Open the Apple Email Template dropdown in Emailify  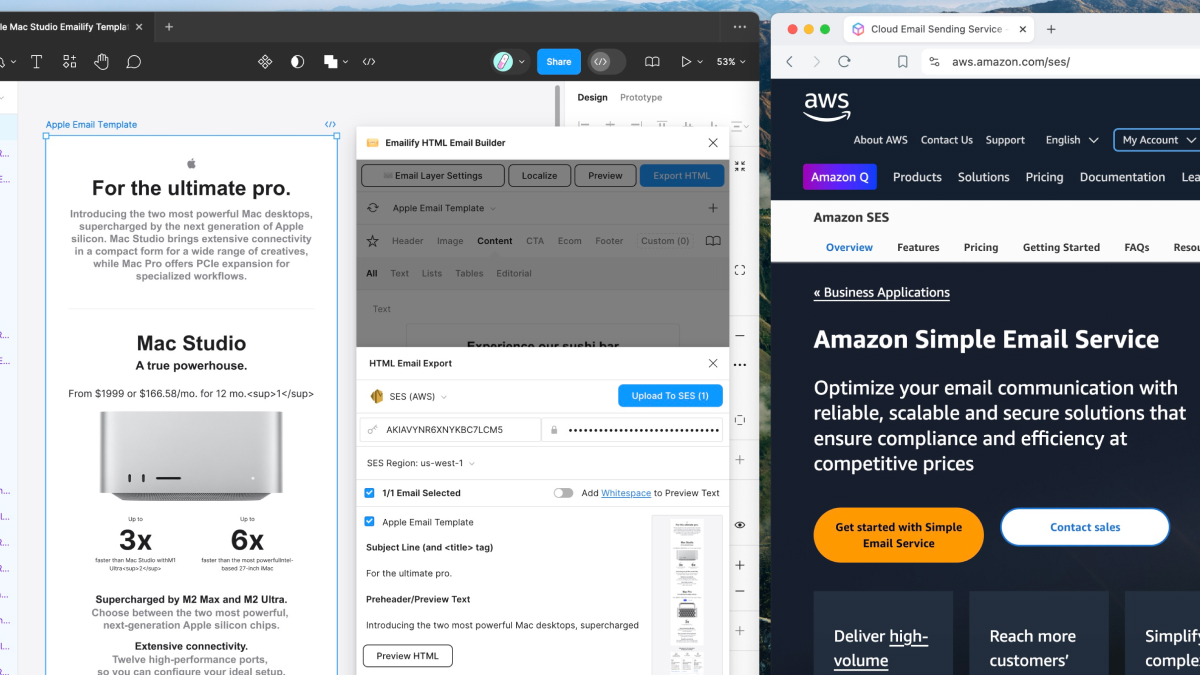point(444,208)
